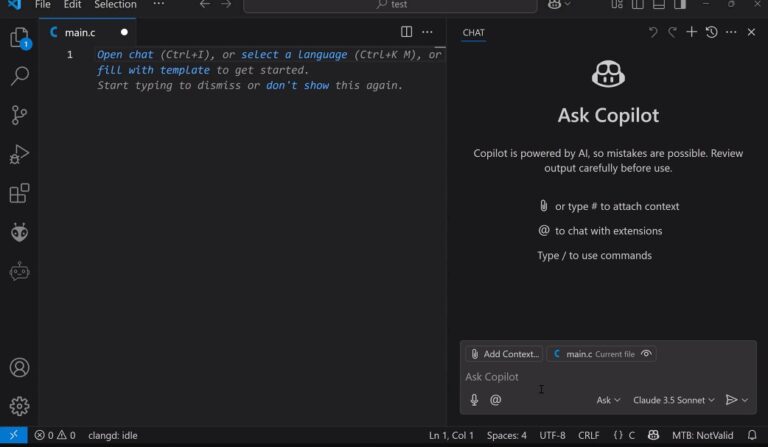Show chat history
This screenshot has width=768, height=447.
(712, 32)
